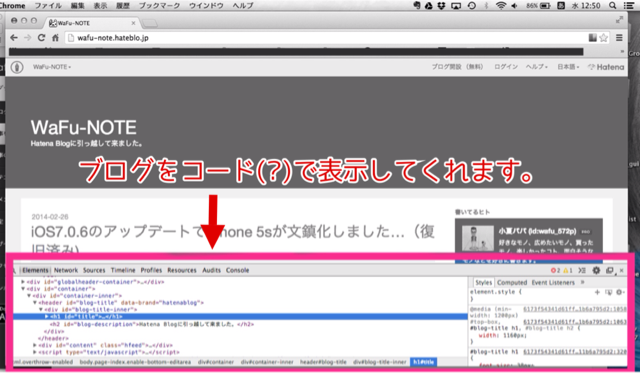
Task: Open the WaFu-NOTE dropdown in Hatena header
Action: (x=52, y=67)
